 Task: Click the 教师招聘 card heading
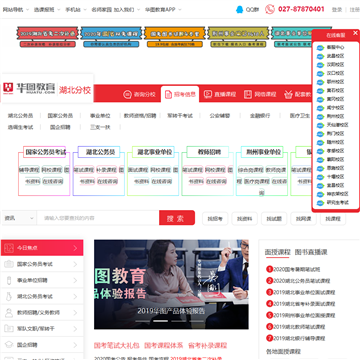209,152
